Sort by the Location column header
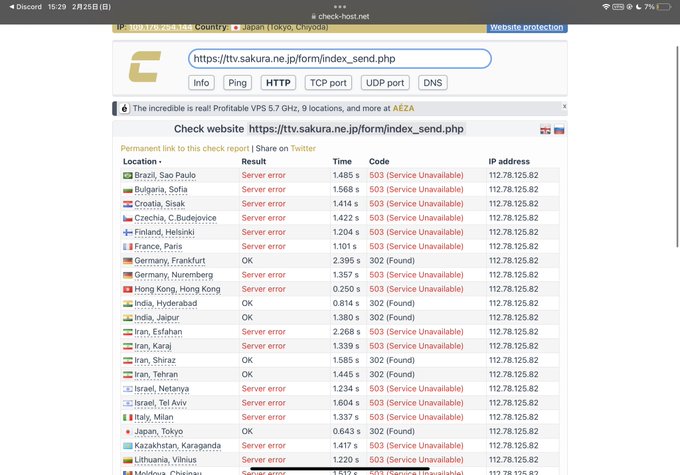 pyautogui.click(x=142, y=161)
